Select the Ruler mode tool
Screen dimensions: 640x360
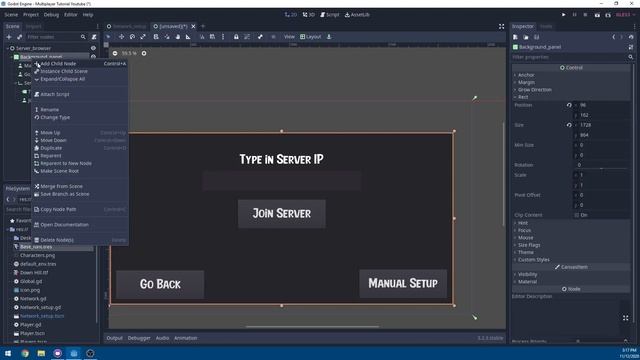point(188,37)
